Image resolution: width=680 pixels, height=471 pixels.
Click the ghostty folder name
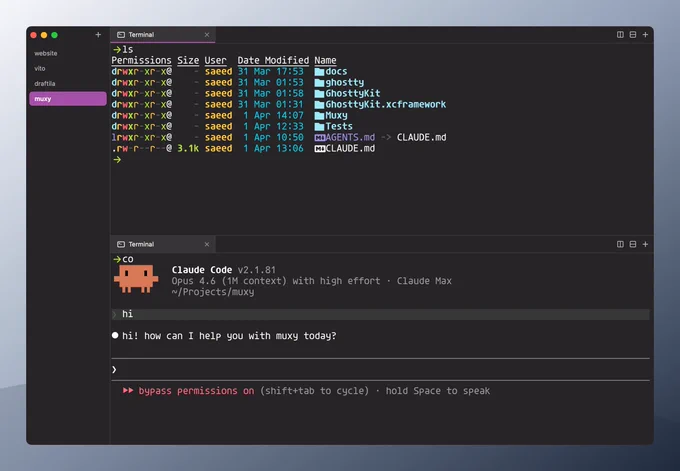click(x=345, y=82)
